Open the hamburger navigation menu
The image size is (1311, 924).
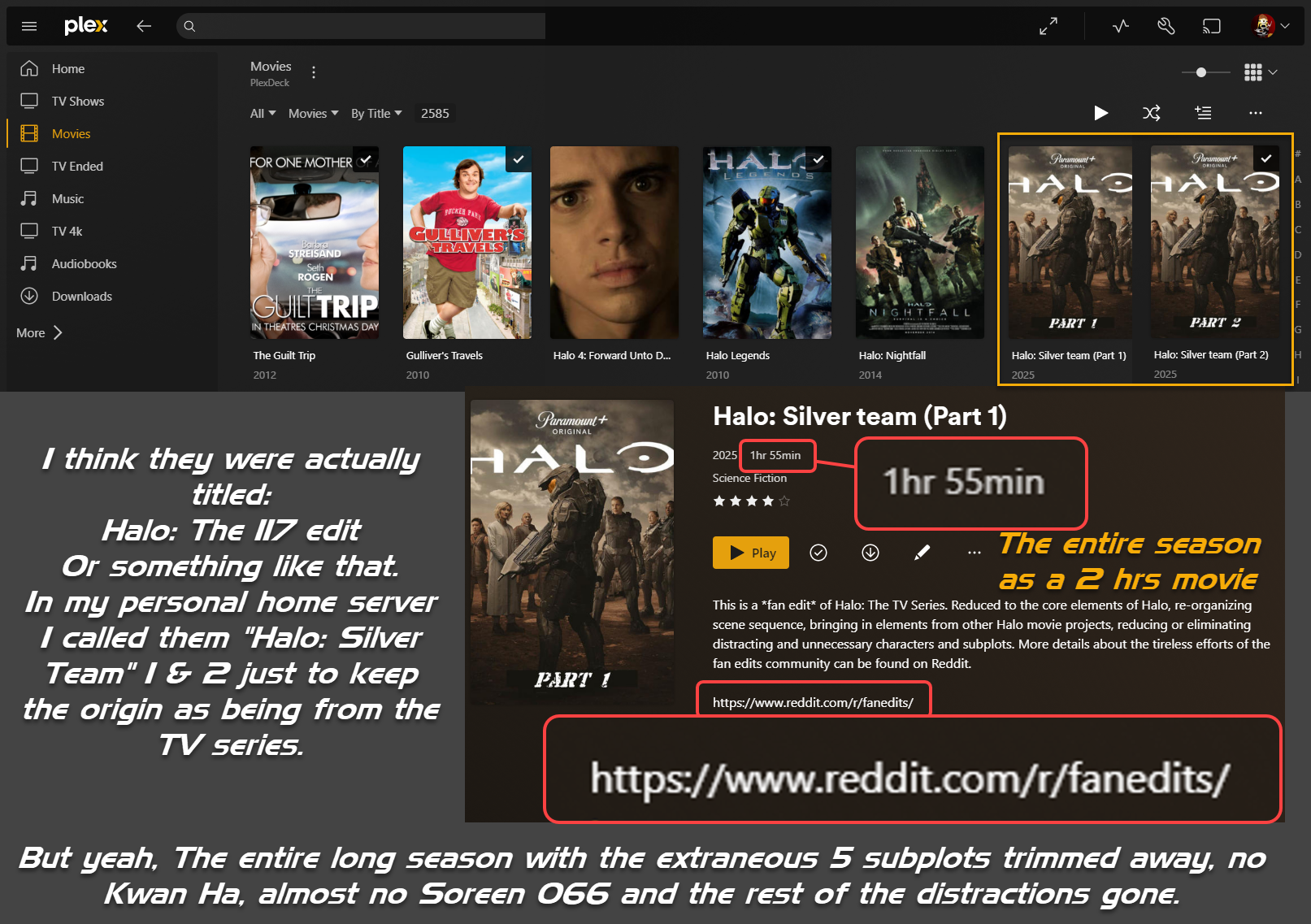pyautogui.click(x=29, y=26)
